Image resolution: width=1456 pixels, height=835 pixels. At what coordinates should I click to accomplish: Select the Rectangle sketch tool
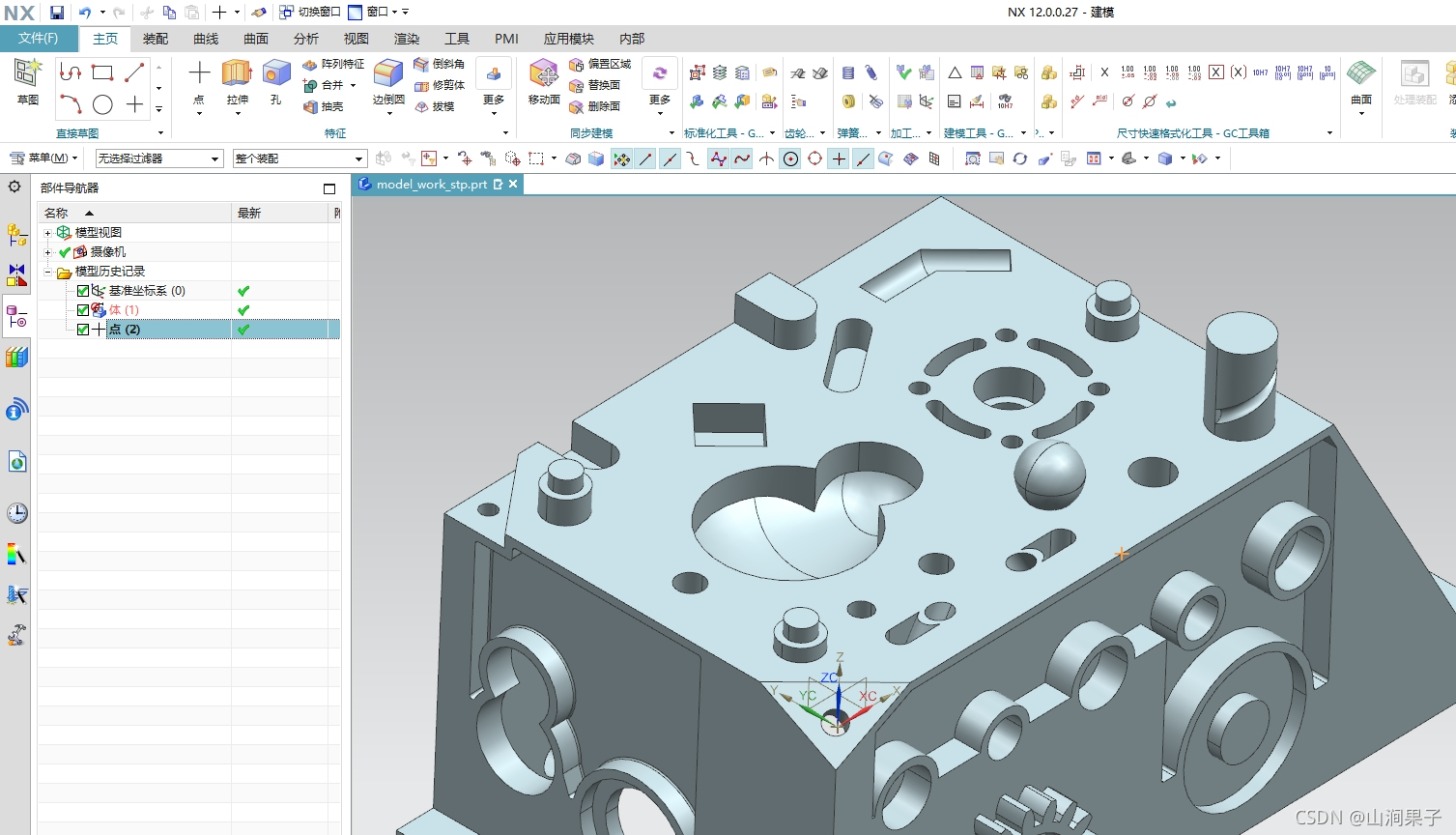click(x=102, y=72)
